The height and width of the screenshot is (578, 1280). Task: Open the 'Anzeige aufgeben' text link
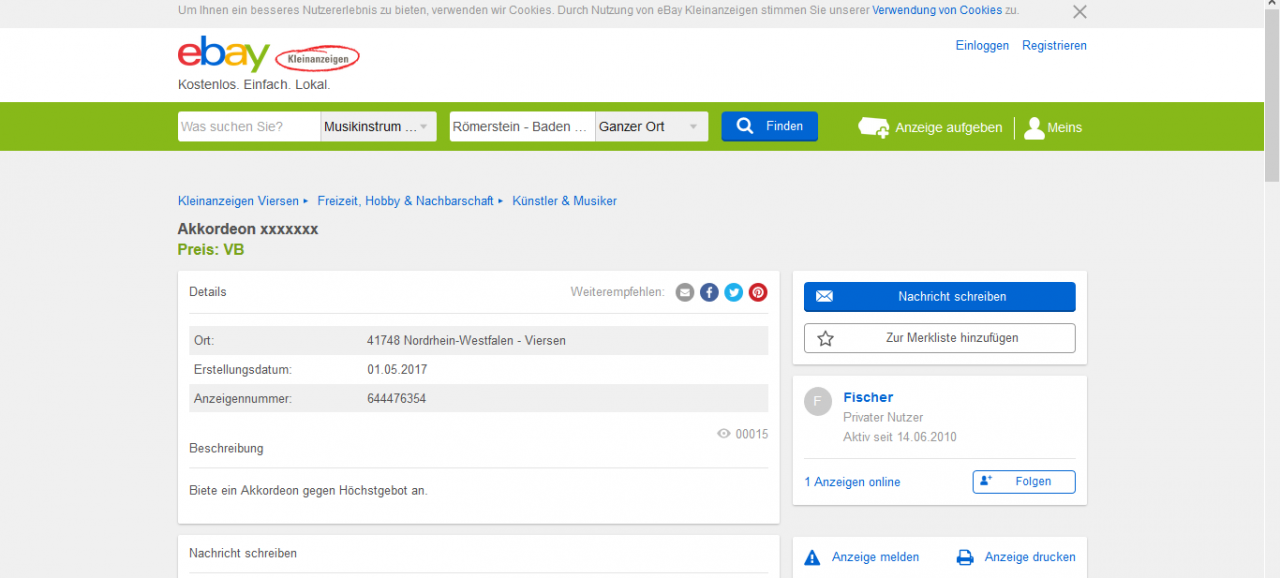point(948,128)
